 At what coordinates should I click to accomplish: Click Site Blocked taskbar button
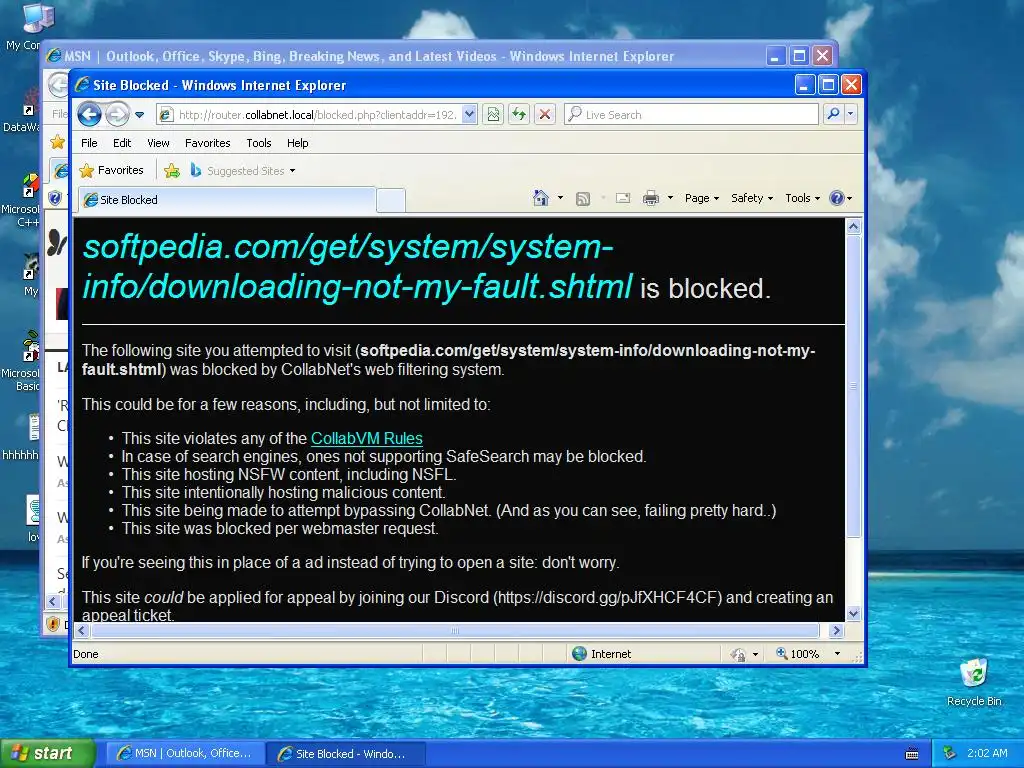(346, 754)
